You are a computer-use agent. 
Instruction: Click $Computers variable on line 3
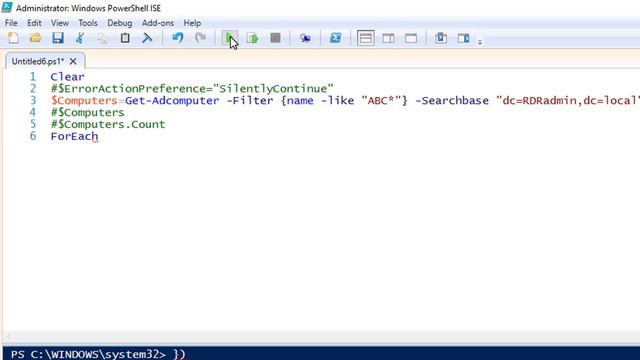[84, 100]
